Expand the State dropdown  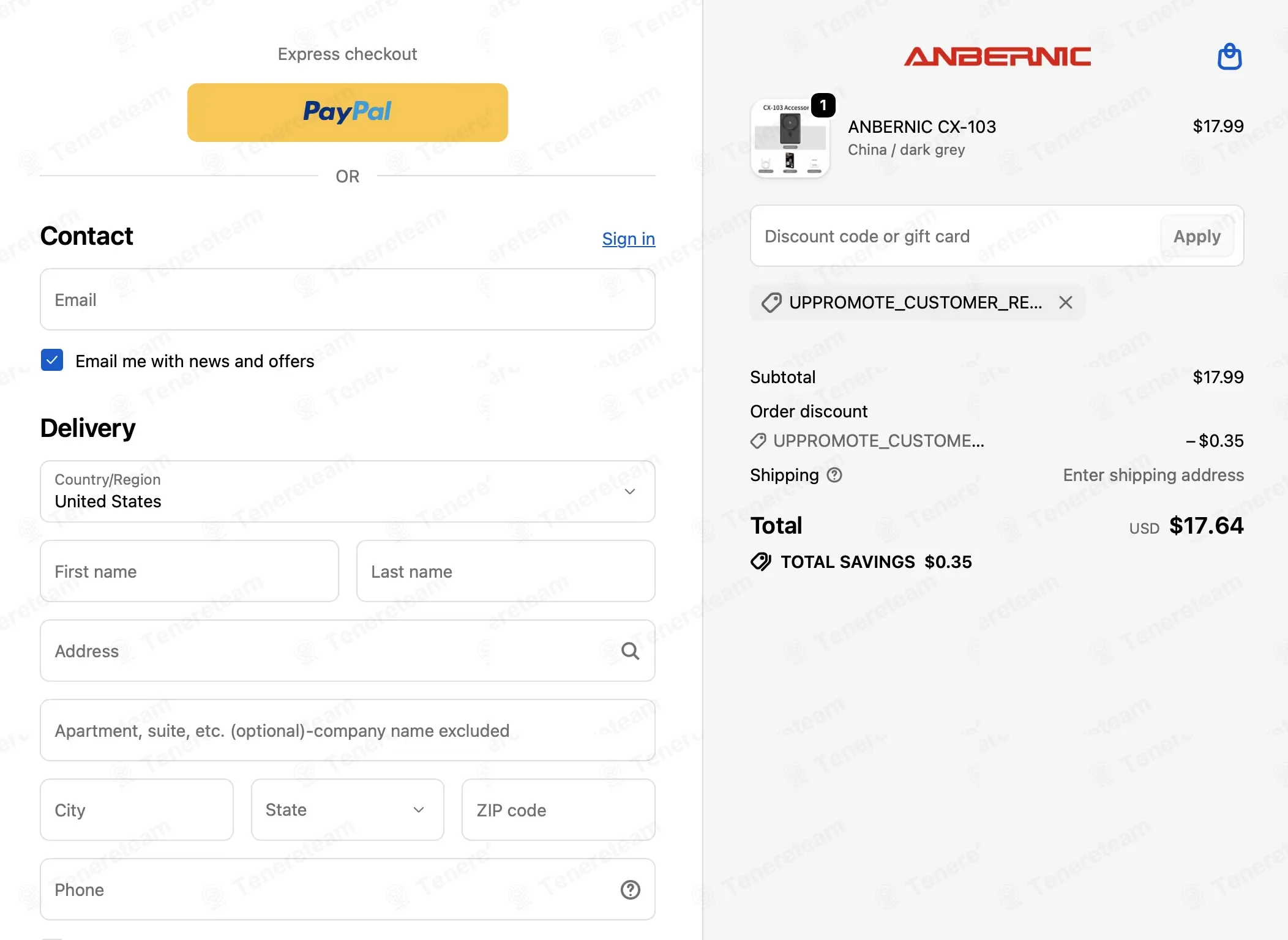pos(348,810)
